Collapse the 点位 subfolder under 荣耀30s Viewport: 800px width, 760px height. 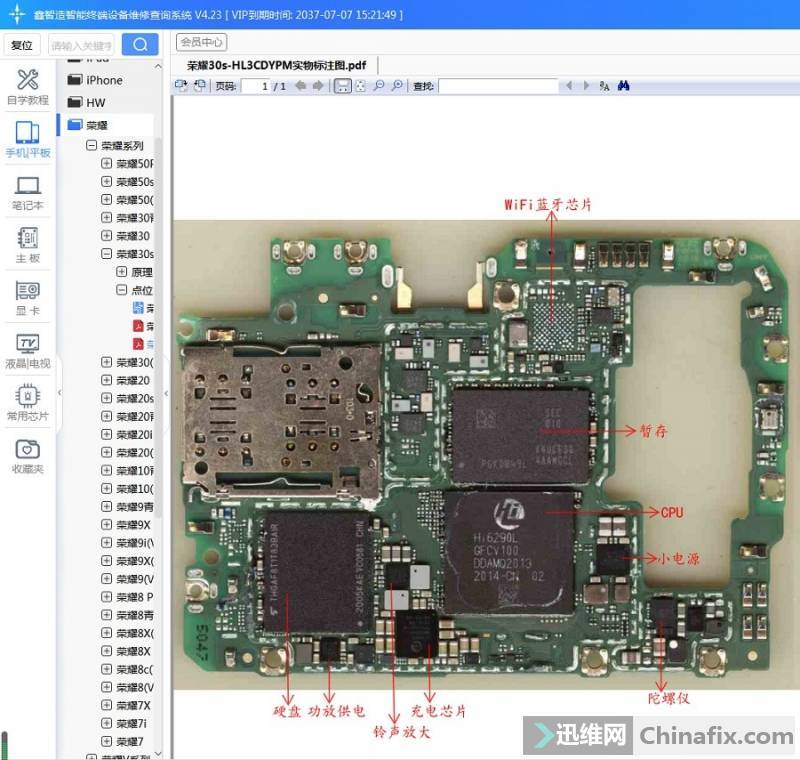click(x=122, y=290)
